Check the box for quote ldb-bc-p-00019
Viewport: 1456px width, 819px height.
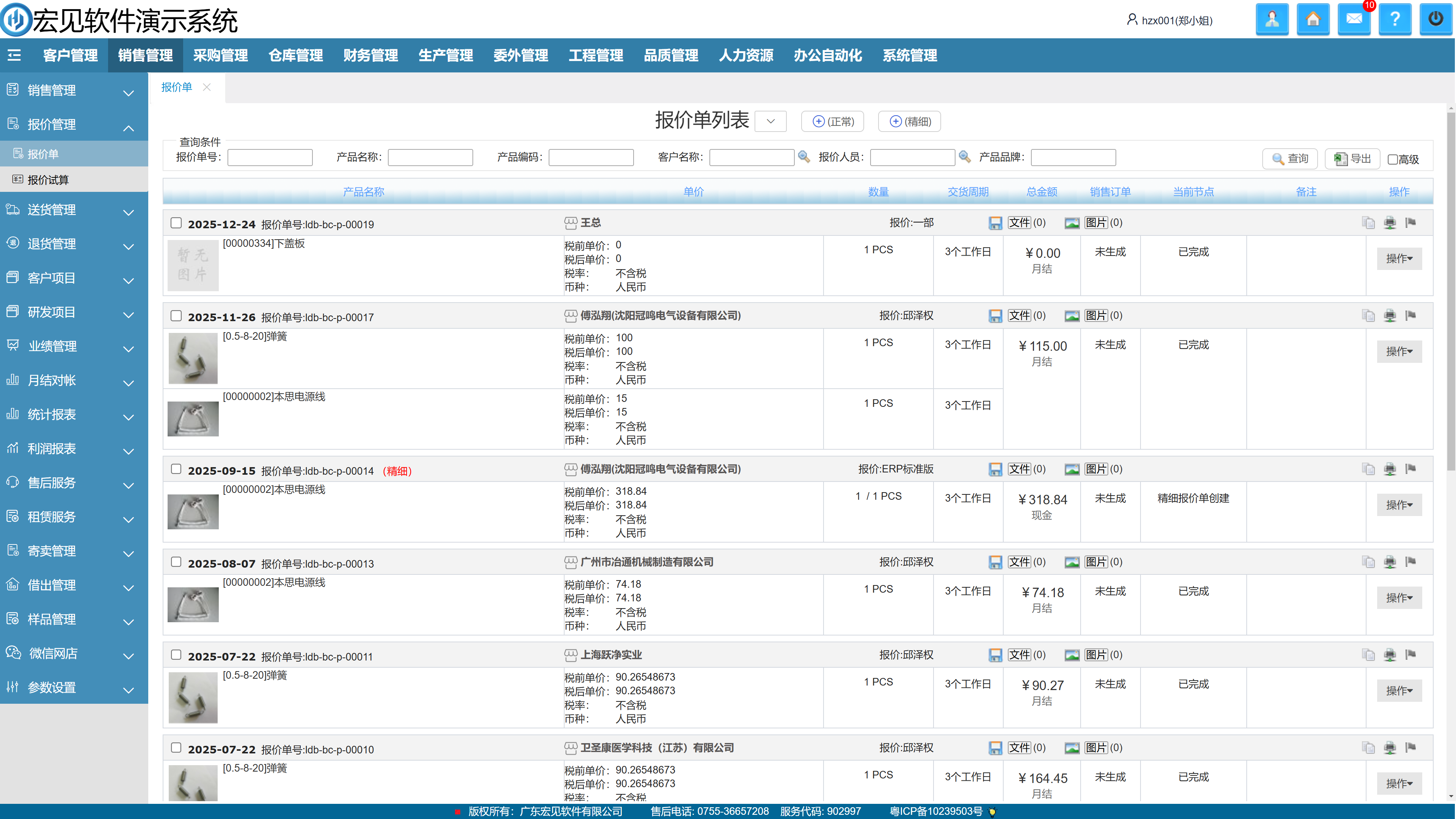click(176, 223)
